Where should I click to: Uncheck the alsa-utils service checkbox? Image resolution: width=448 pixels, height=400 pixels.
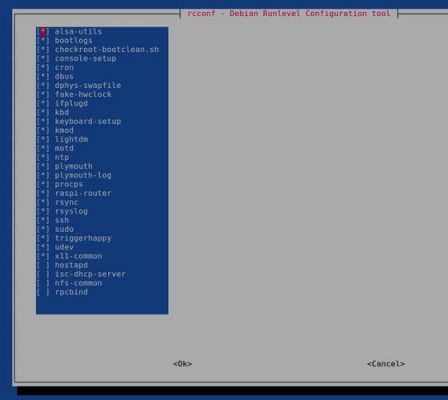coord(43,32)
